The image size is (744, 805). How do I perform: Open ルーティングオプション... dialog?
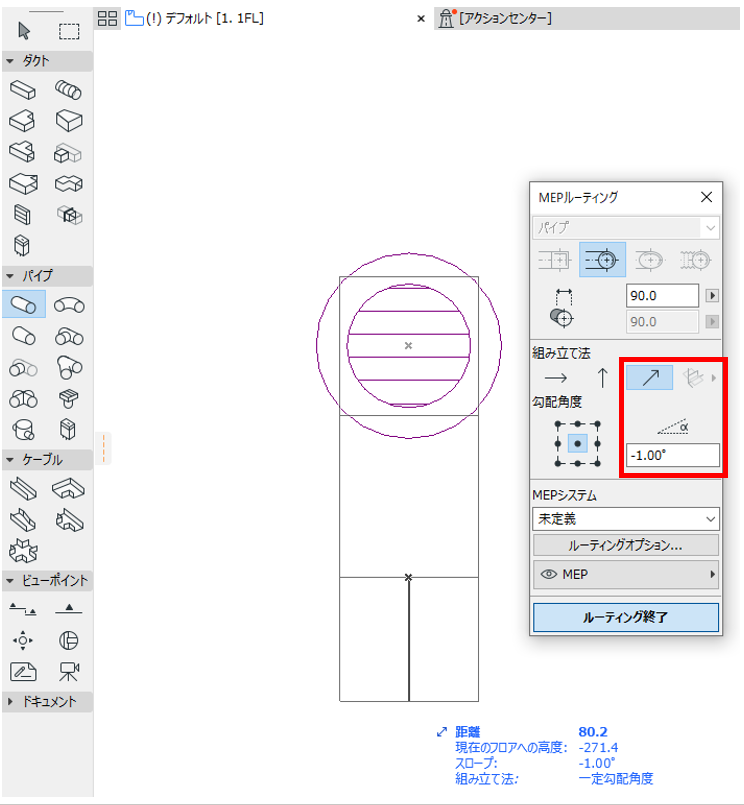click(626, 545)
